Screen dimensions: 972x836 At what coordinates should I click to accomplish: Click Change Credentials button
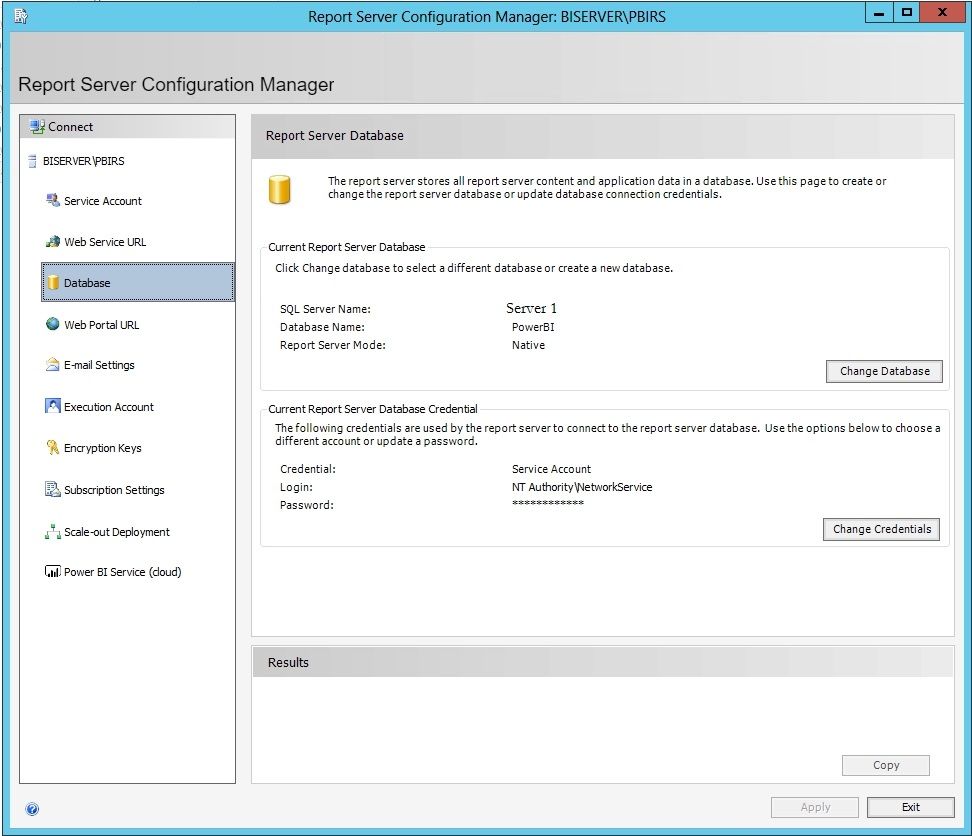tap(881, 529)
